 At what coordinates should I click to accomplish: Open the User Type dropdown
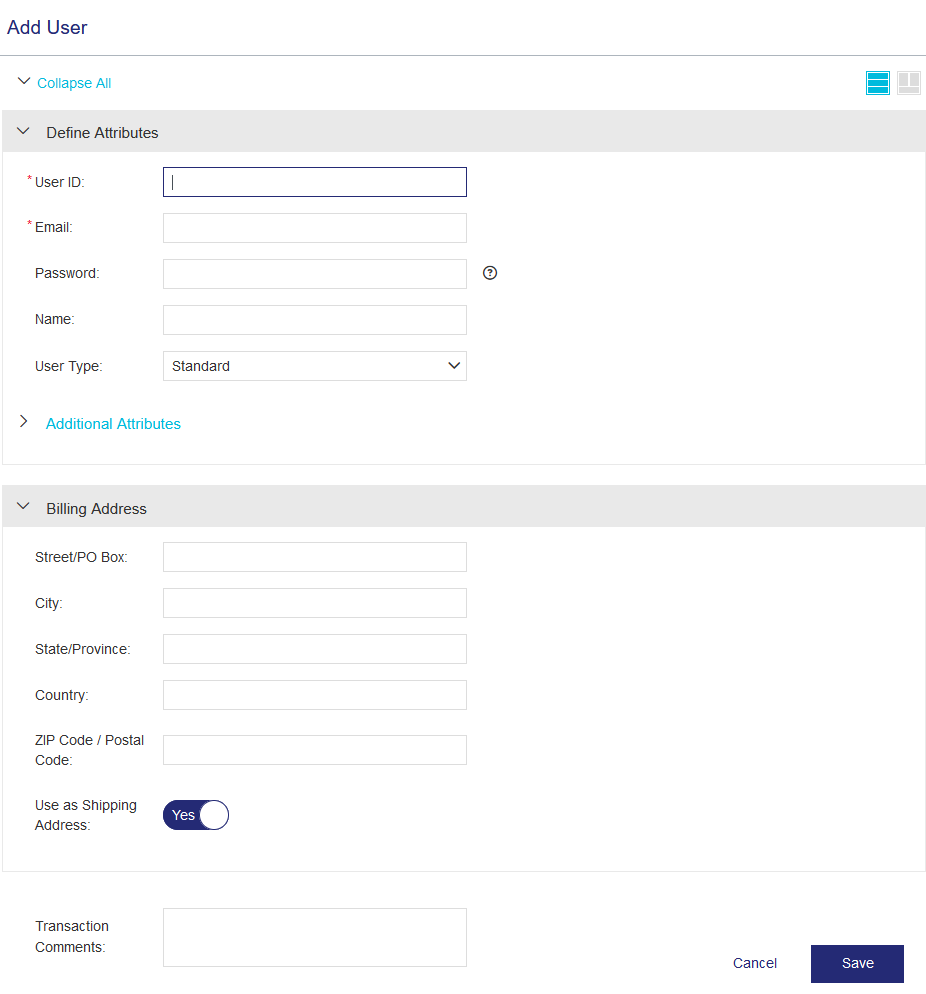click(x=314, y=366)
